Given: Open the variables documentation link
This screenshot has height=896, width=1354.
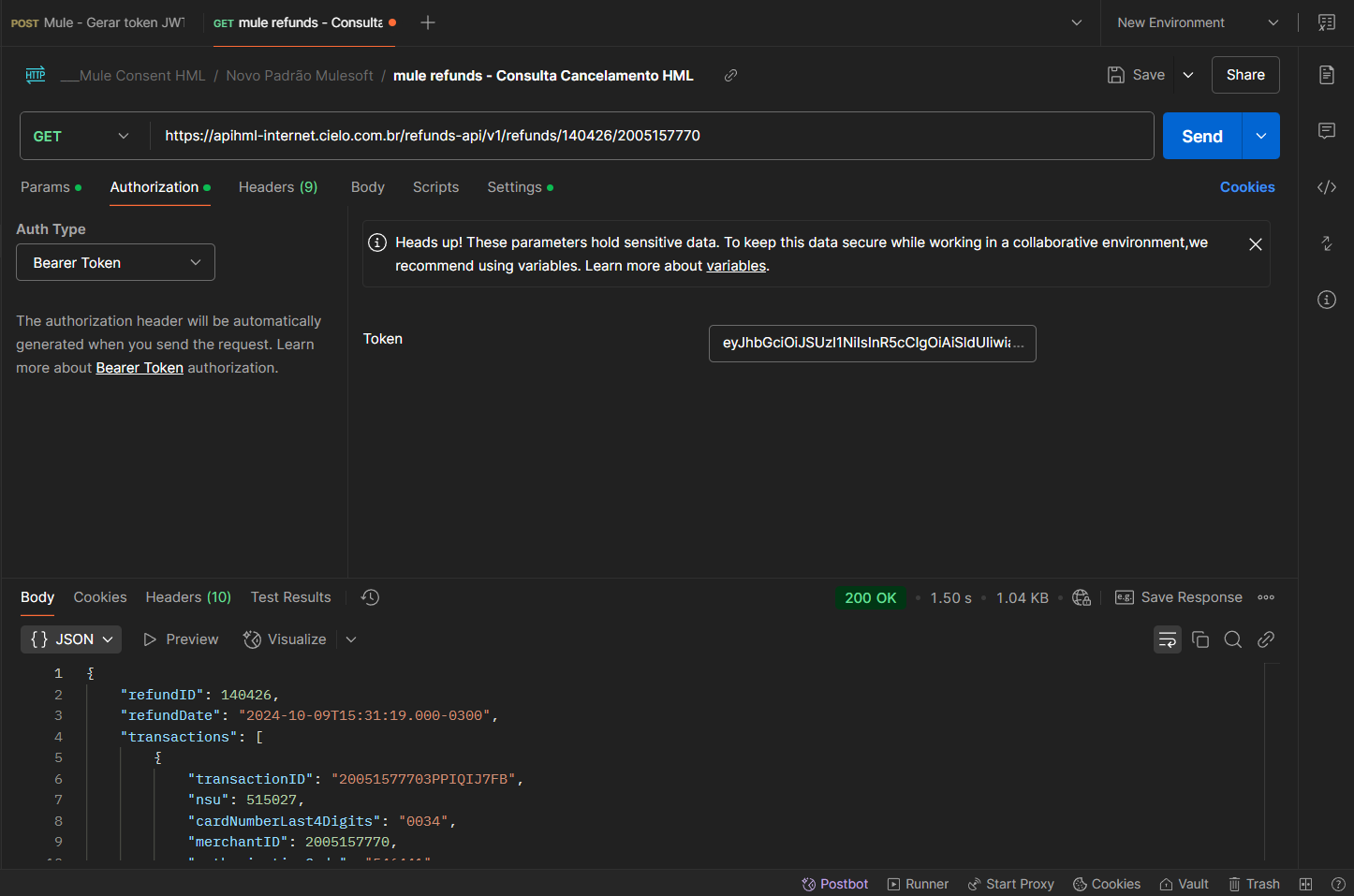Looking at the screenshot, I should (736, 266).
